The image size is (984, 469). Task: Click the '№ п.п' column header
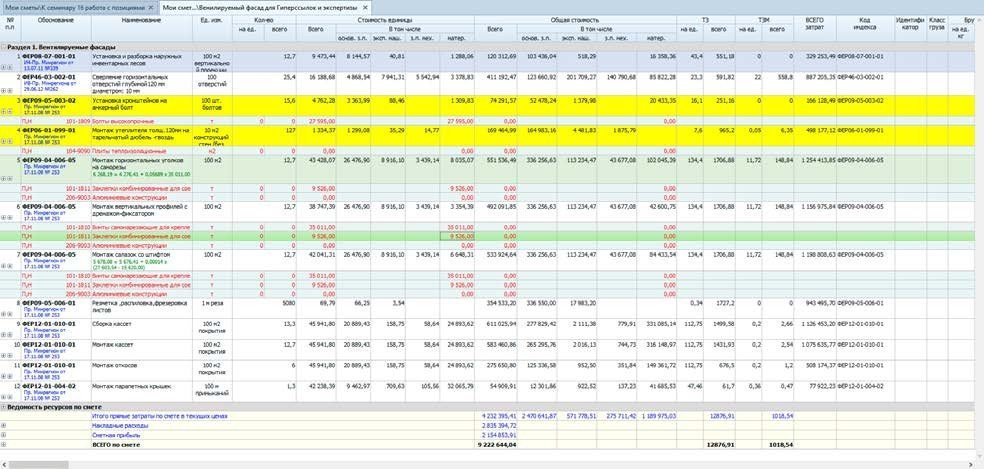point(10,23)
